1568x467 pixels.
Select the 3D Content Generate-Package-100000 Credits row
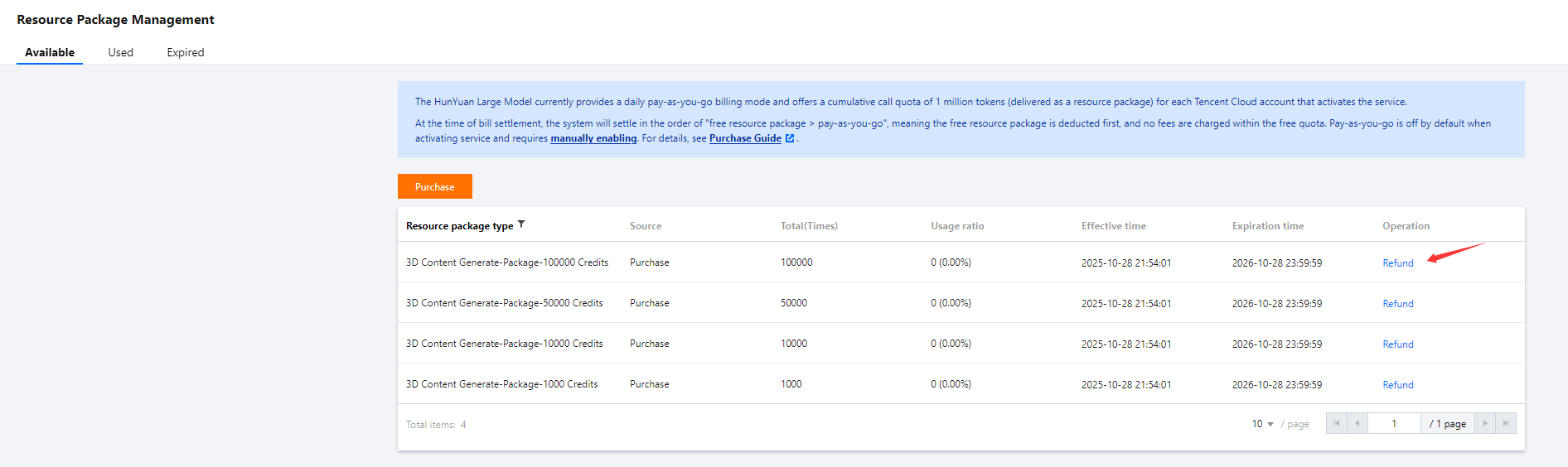point(506,262)
